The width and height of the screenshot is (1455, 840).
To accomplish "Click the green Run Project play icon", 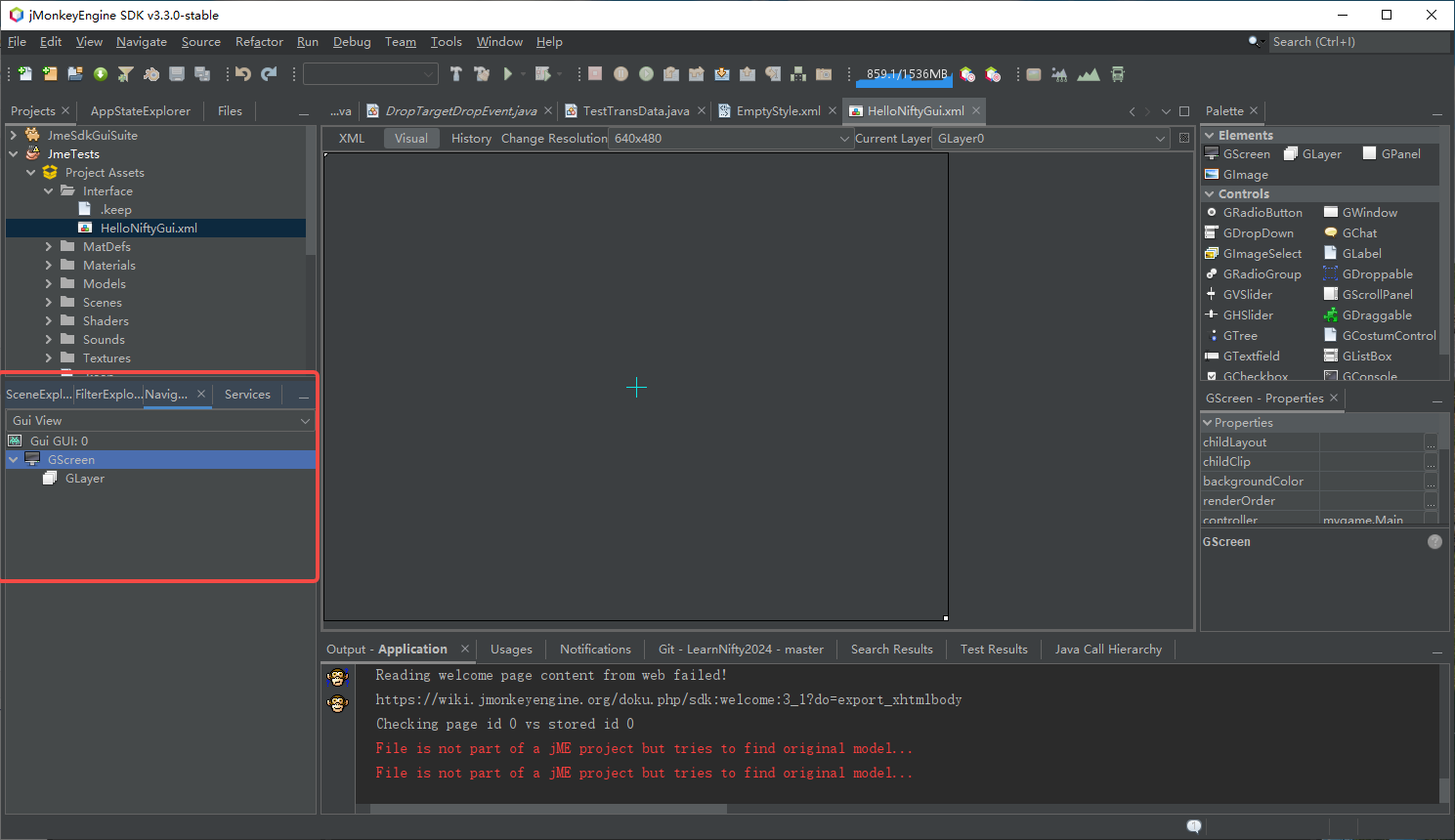I will point(507,74).
